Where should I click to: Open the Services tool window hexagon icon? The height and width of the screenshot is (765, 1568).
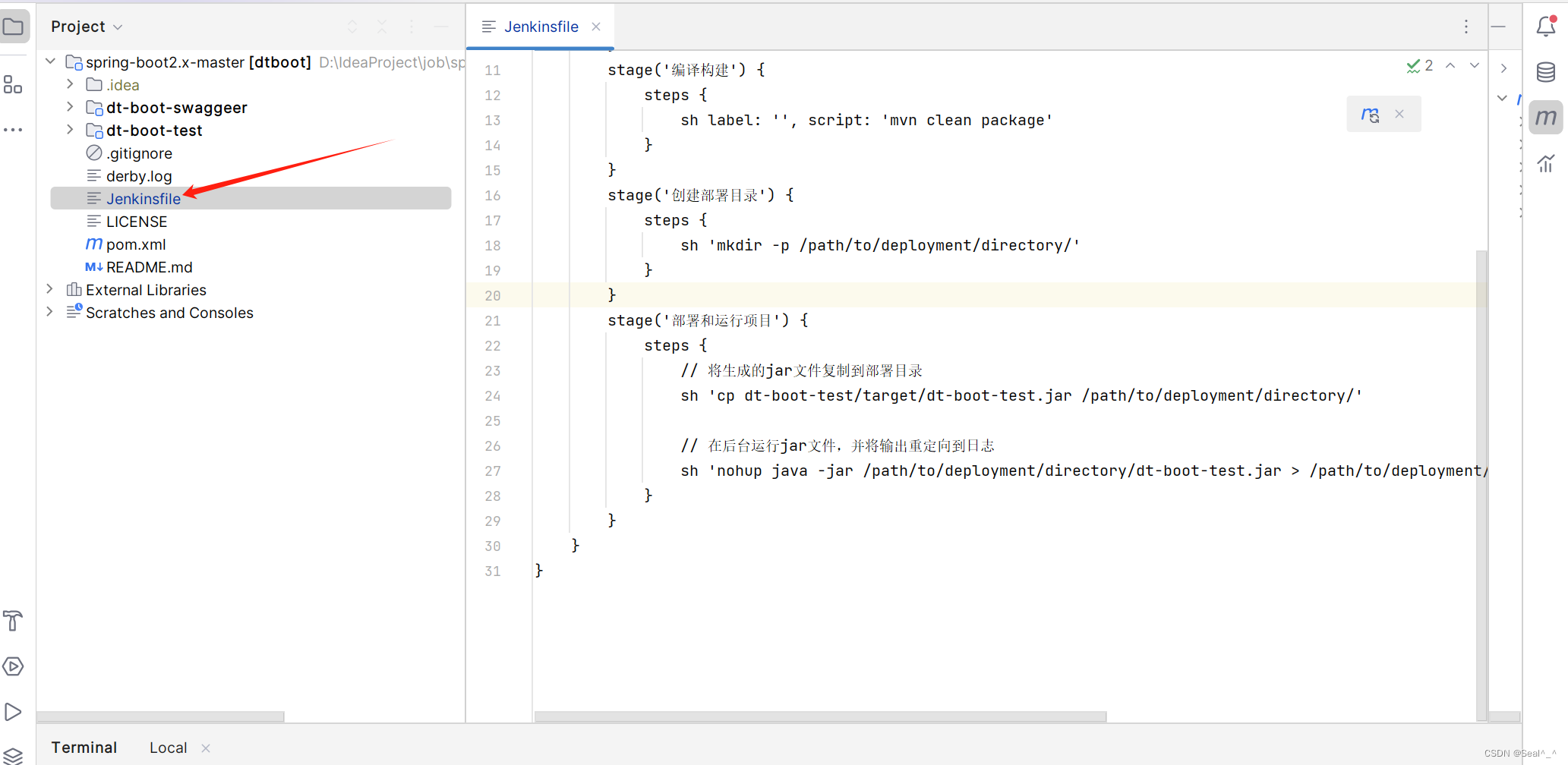click(14, 666)
